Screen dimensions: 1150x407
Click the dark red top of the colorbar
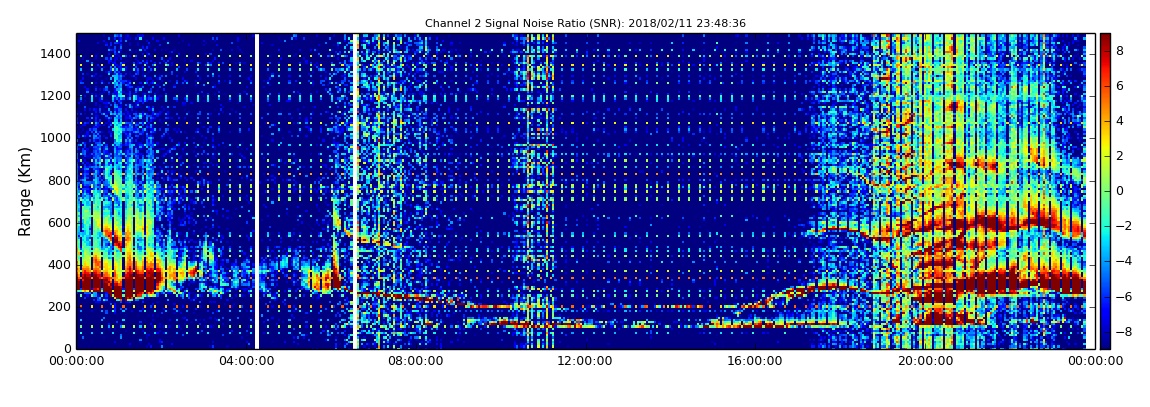pyautogui.click(x=1105, y=40)
